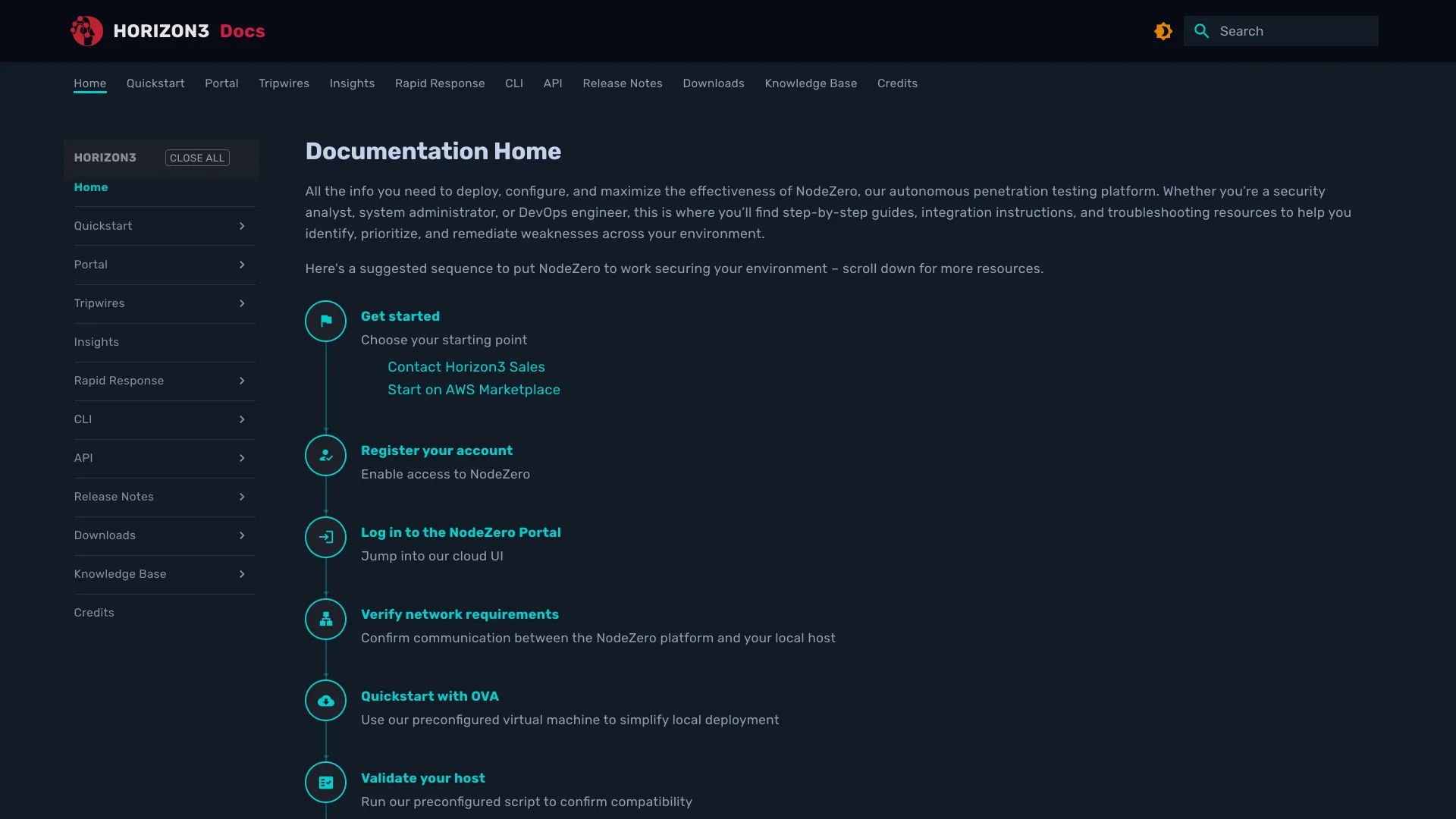Click the Horizon3 red logo icon

pos(86,31)
